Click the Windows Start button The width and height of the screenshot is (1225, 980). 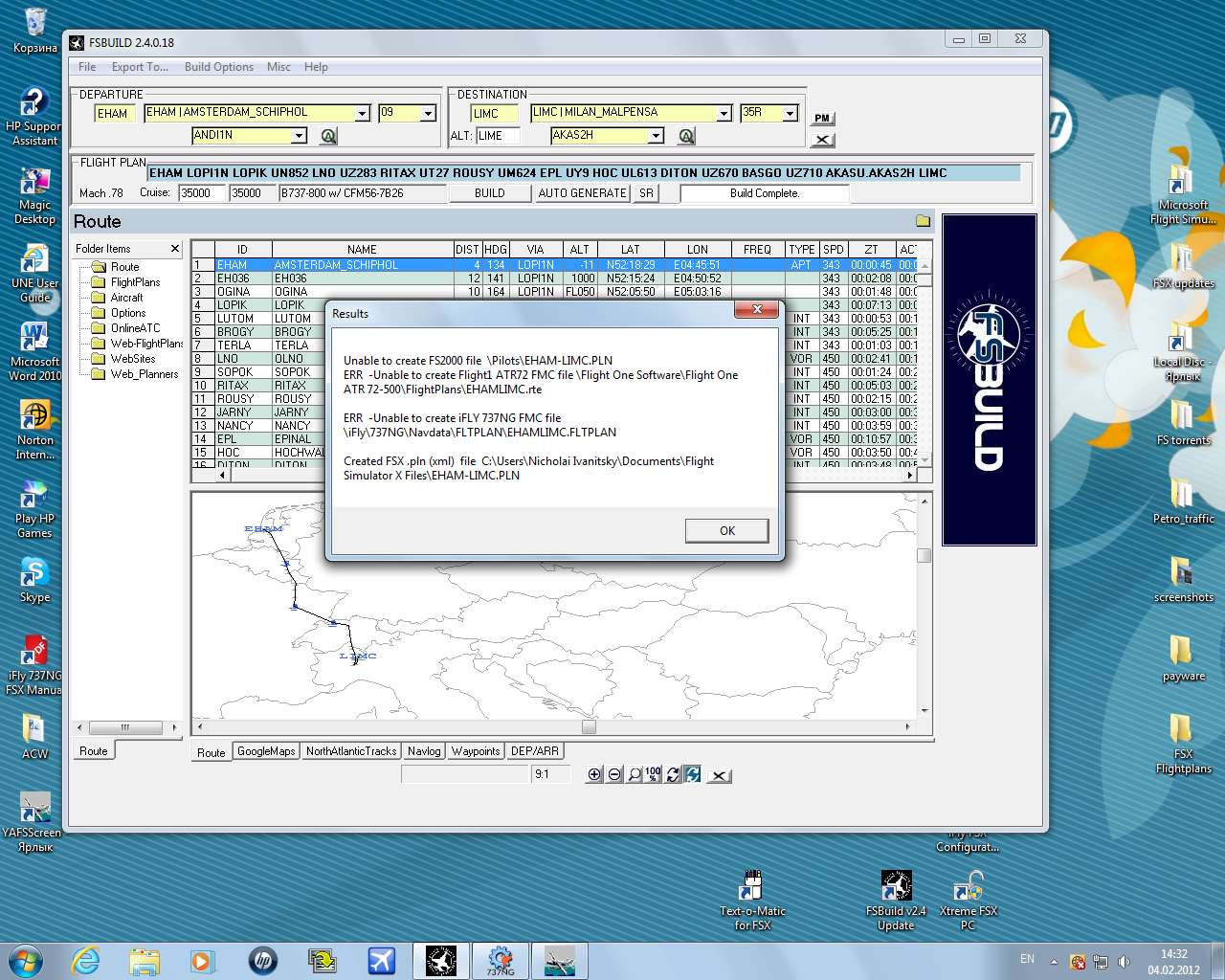[26, 960]
